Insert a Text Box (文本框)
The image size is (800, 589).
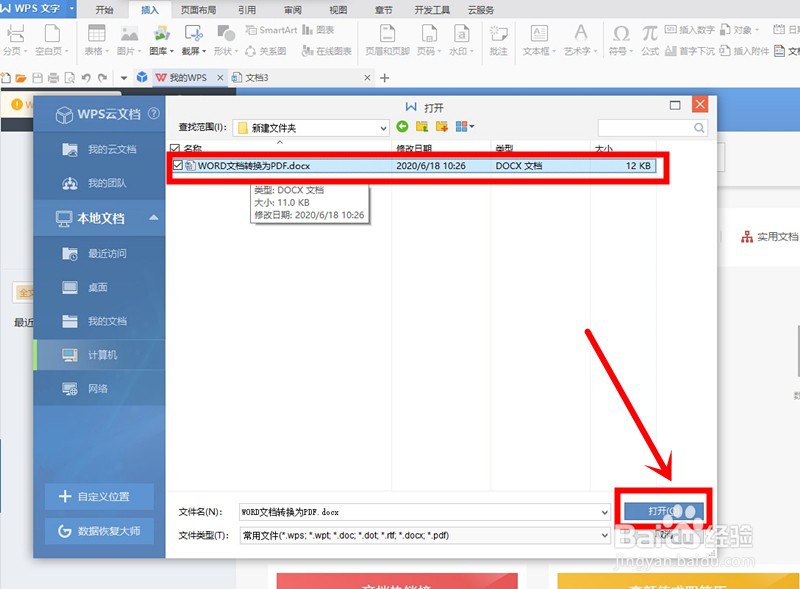(539, 39)
